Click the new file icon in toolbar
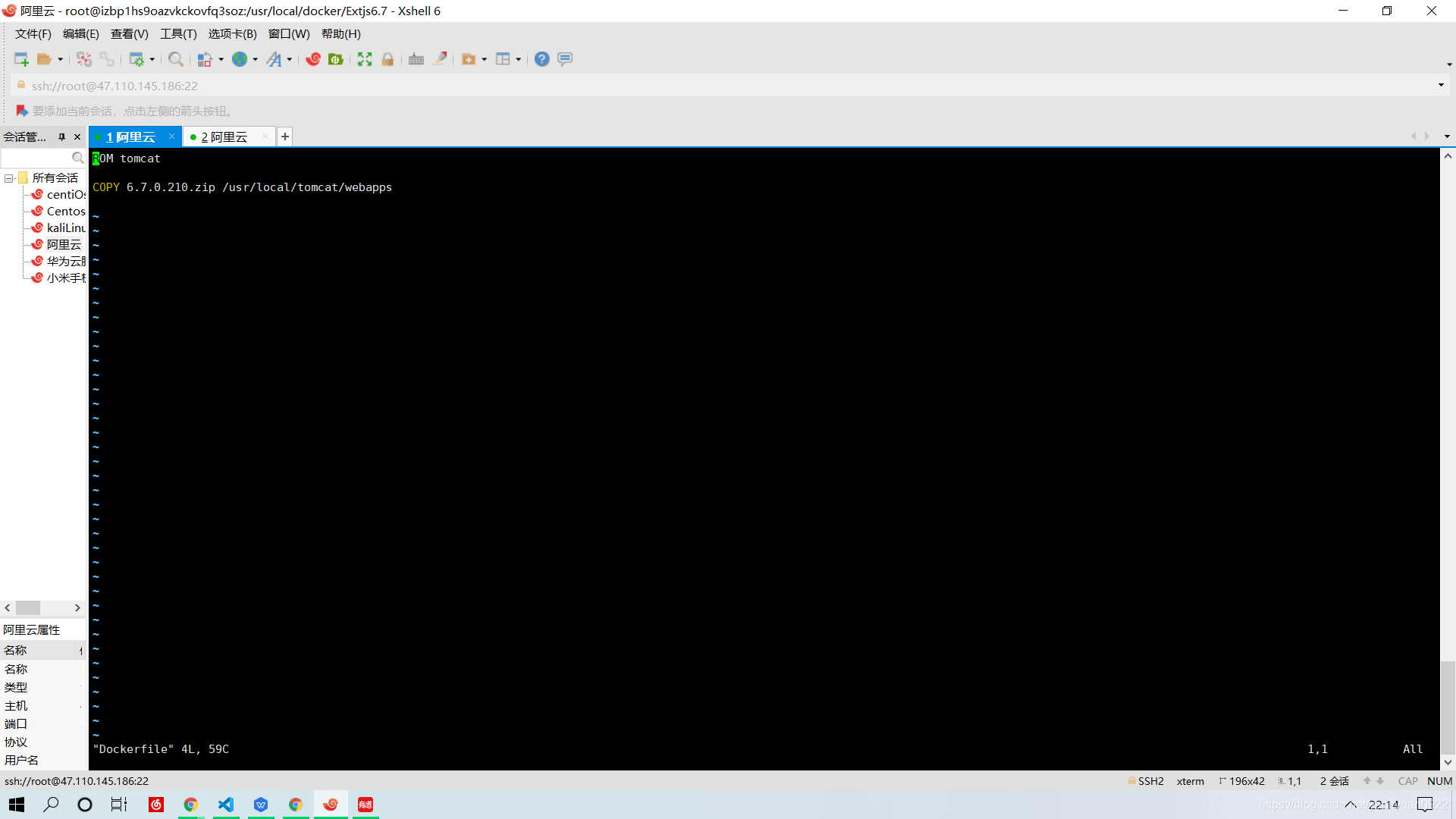The image size is (1456, 819). (20, 59)
